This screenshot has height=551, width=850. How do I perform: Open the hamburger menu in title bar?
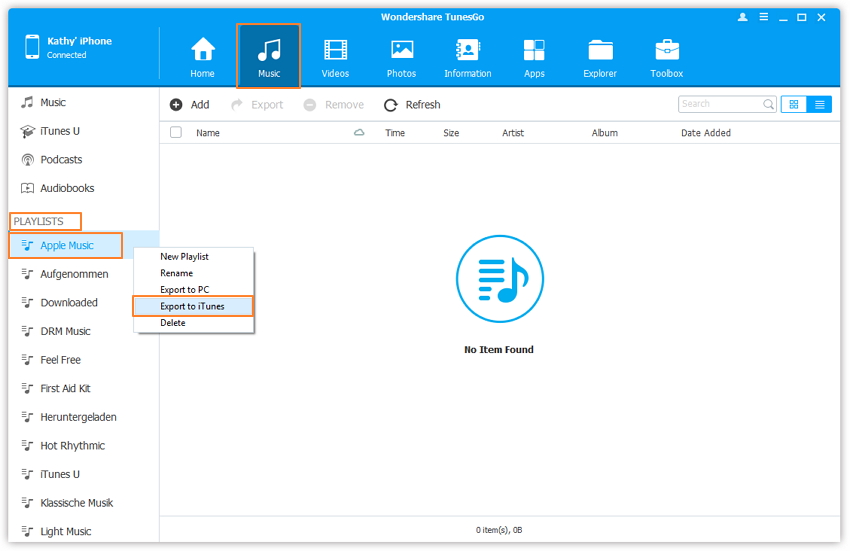click(x=763, y=18)
